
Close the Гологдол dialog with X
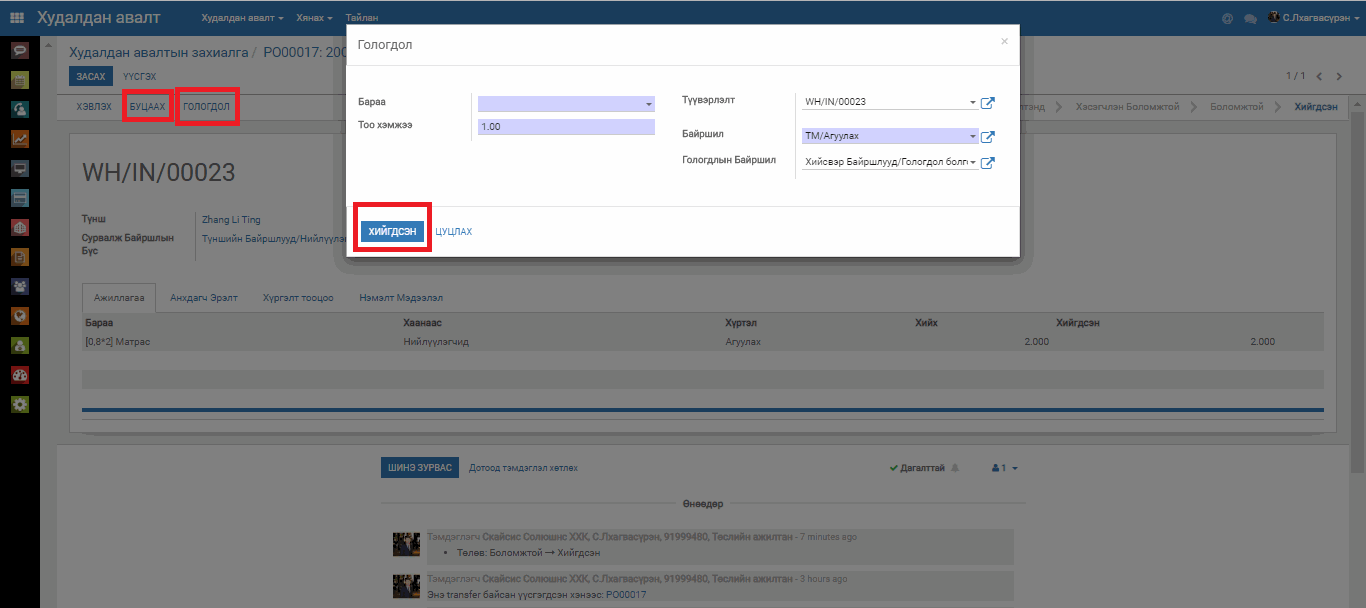[x=1004, y=42]
